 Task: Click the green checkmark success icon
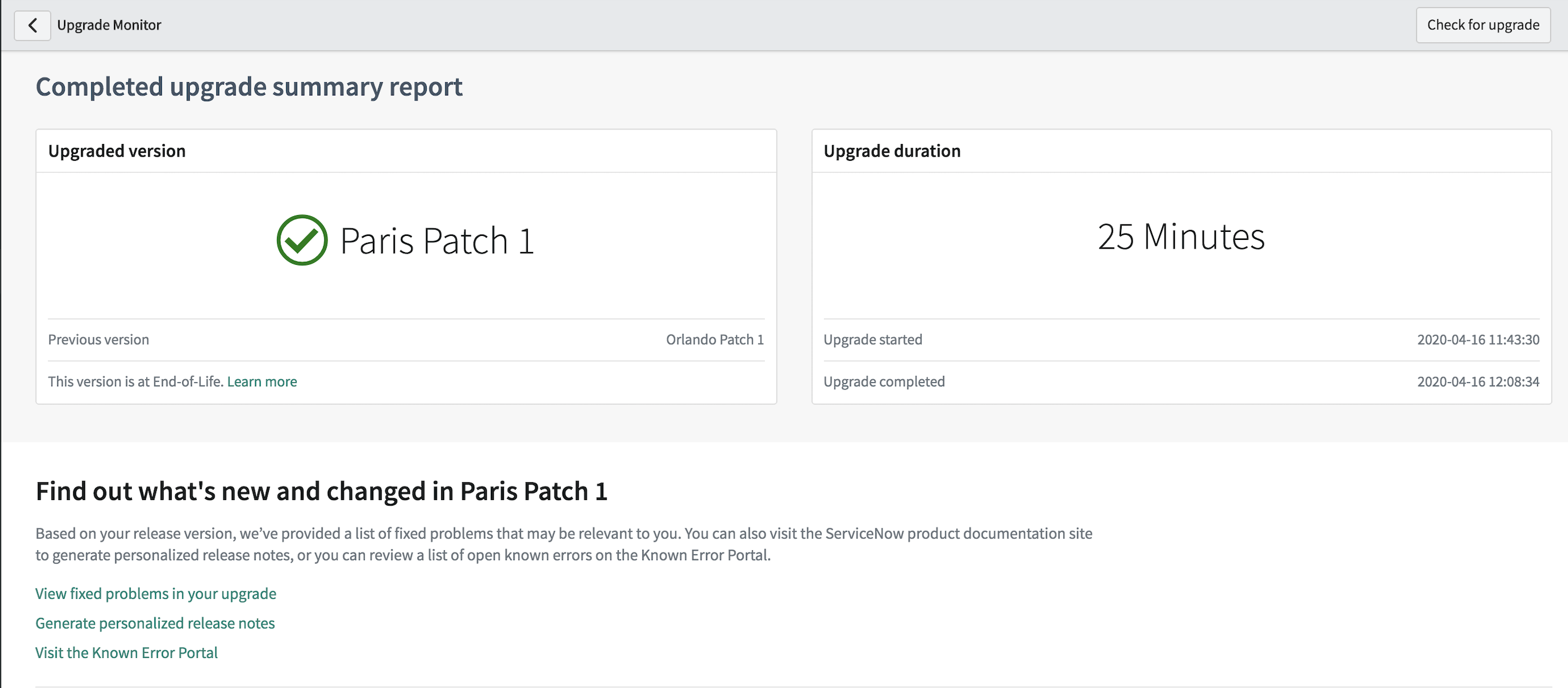(302, 240)
